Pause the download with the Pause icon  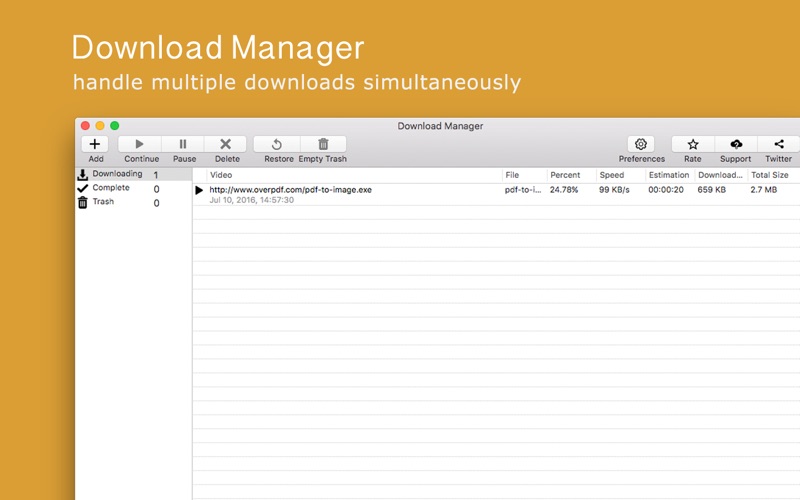[x=183, y=144]
